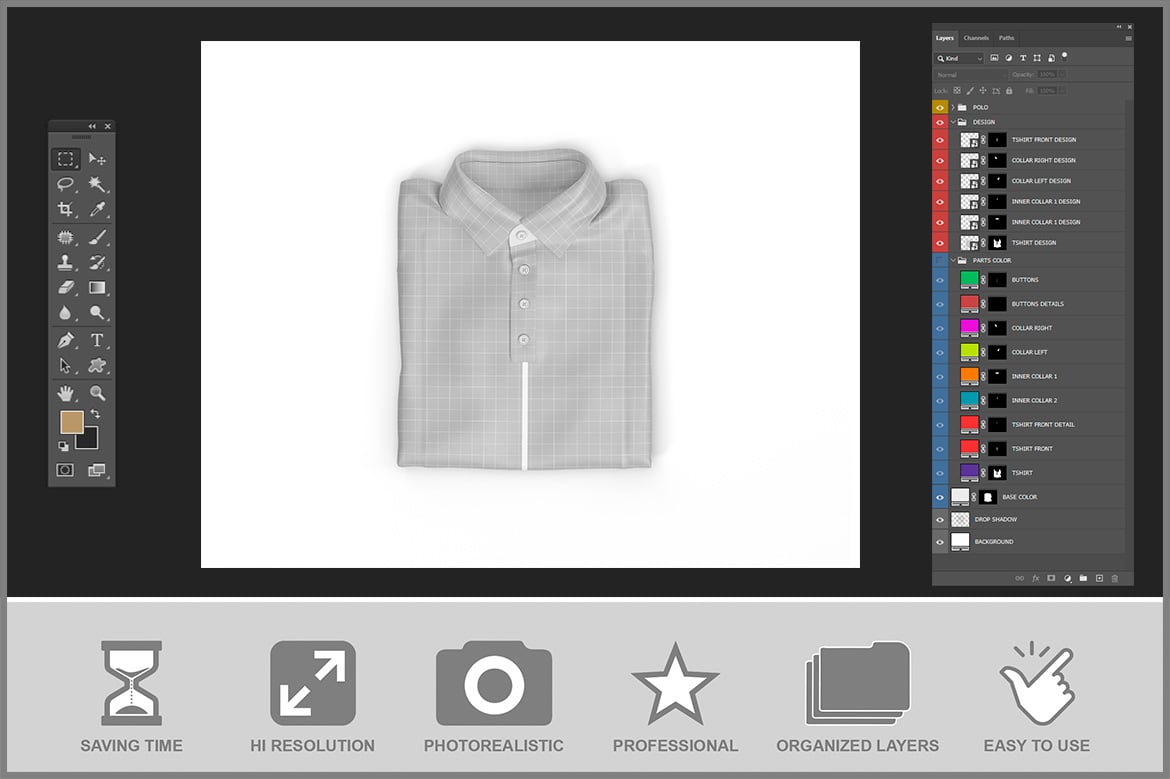Viewport: 1170px width, 779px height.
Task: Open the background color swatch
Action: (89, 439)
